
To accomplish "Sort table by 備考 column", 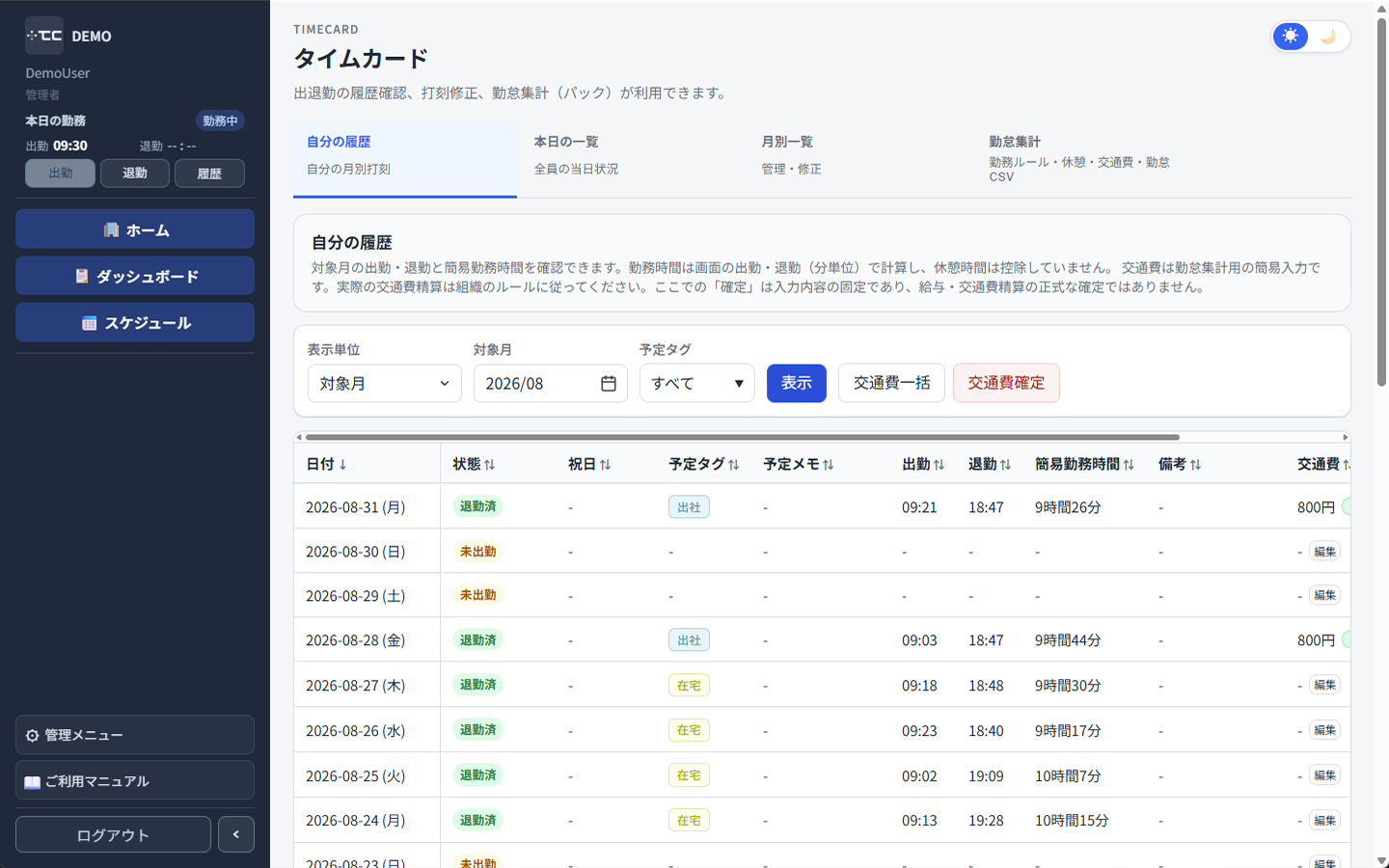I will click(x=1180, y=464).
